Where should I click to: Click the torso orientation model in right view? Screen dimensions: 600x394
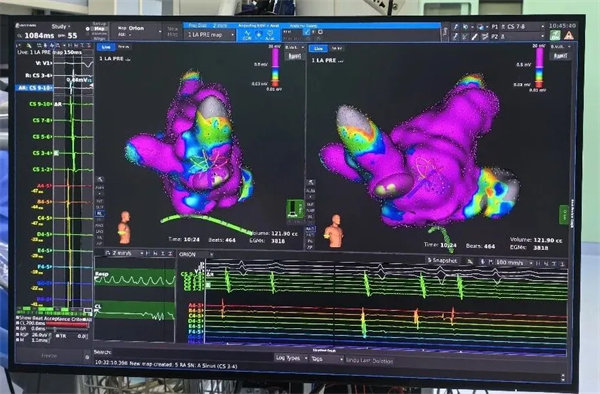tap(334, 231)
